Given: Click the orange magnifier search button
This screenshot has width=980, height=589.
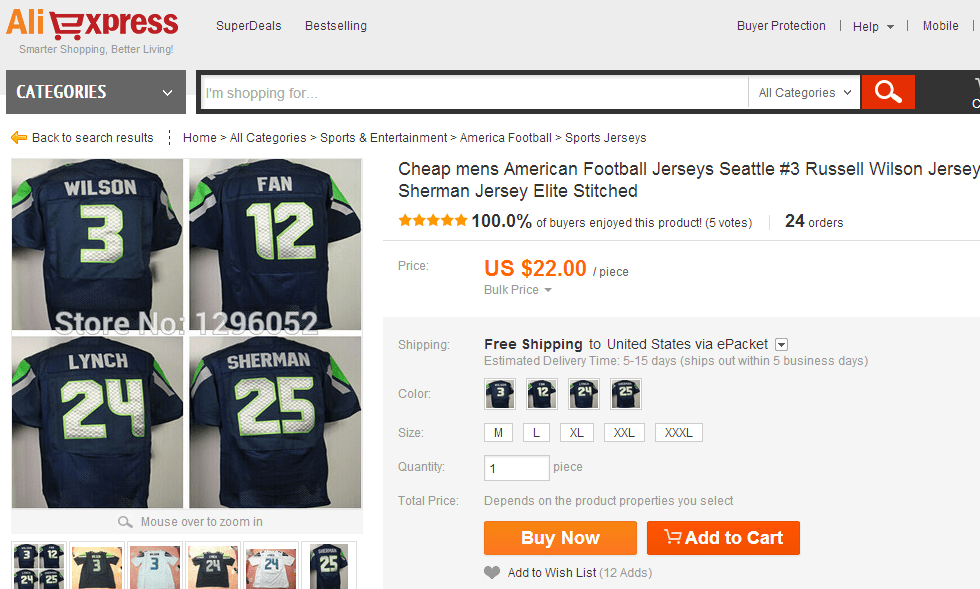Looking at the screenshot, I should (887, 92).
